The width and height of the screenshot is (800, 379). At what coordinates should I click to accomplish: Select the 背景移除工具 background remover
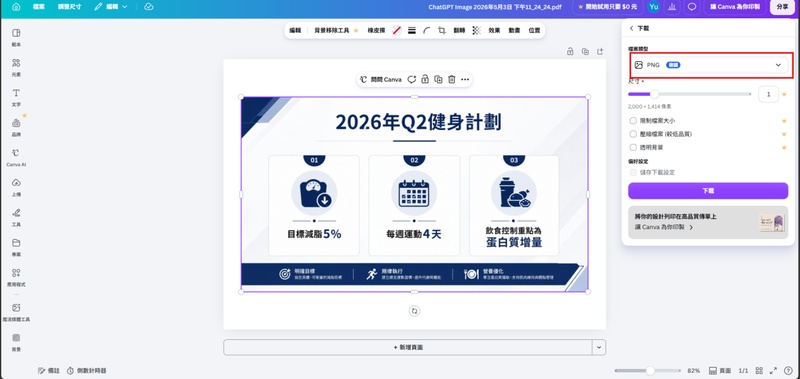[335, 31]
